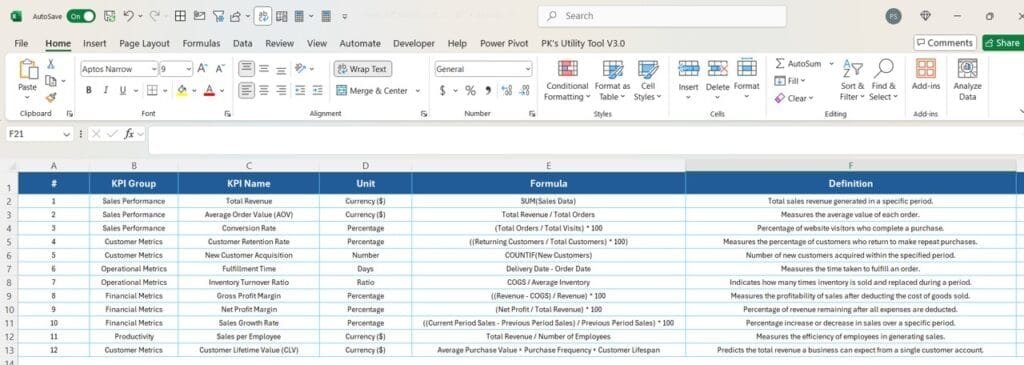The image size is (1024, 365).
Task: Apply percent style
Action: pos(470,91)
